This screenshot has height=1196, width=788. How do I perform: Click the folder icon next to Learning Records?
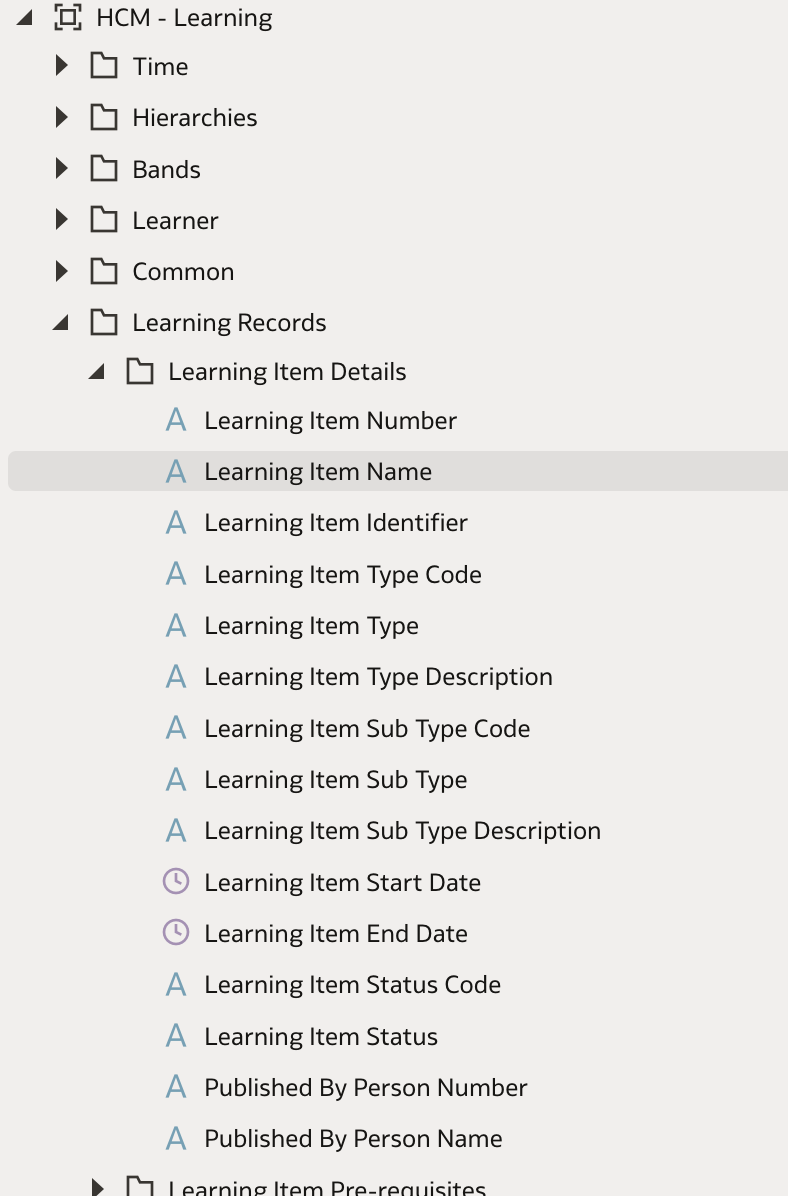[x=104, y=323]
